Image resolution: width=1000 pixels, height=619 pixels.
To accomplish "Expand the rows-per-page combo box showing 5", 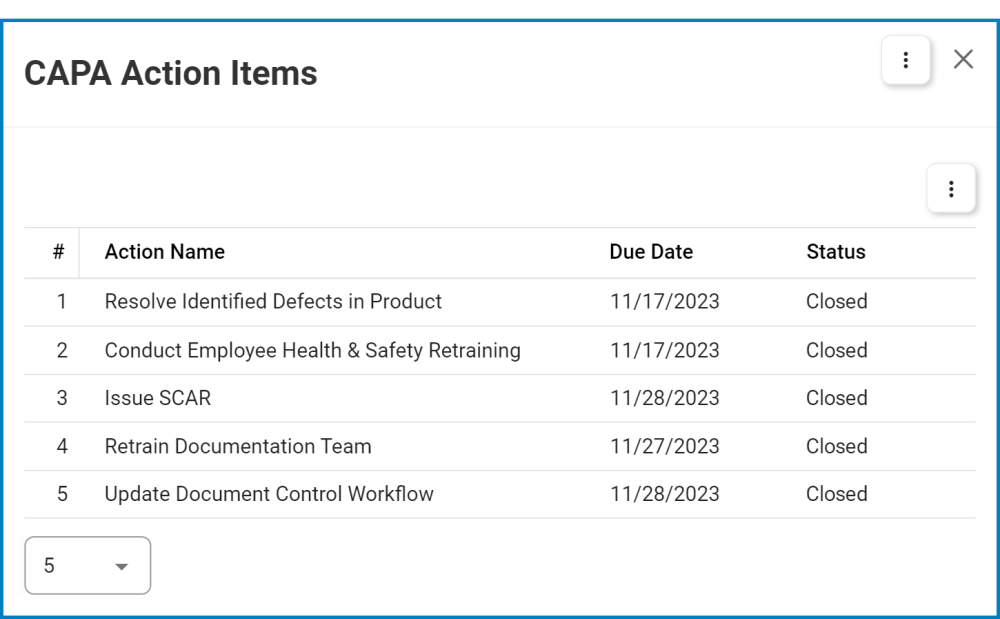I will point(85,565).
